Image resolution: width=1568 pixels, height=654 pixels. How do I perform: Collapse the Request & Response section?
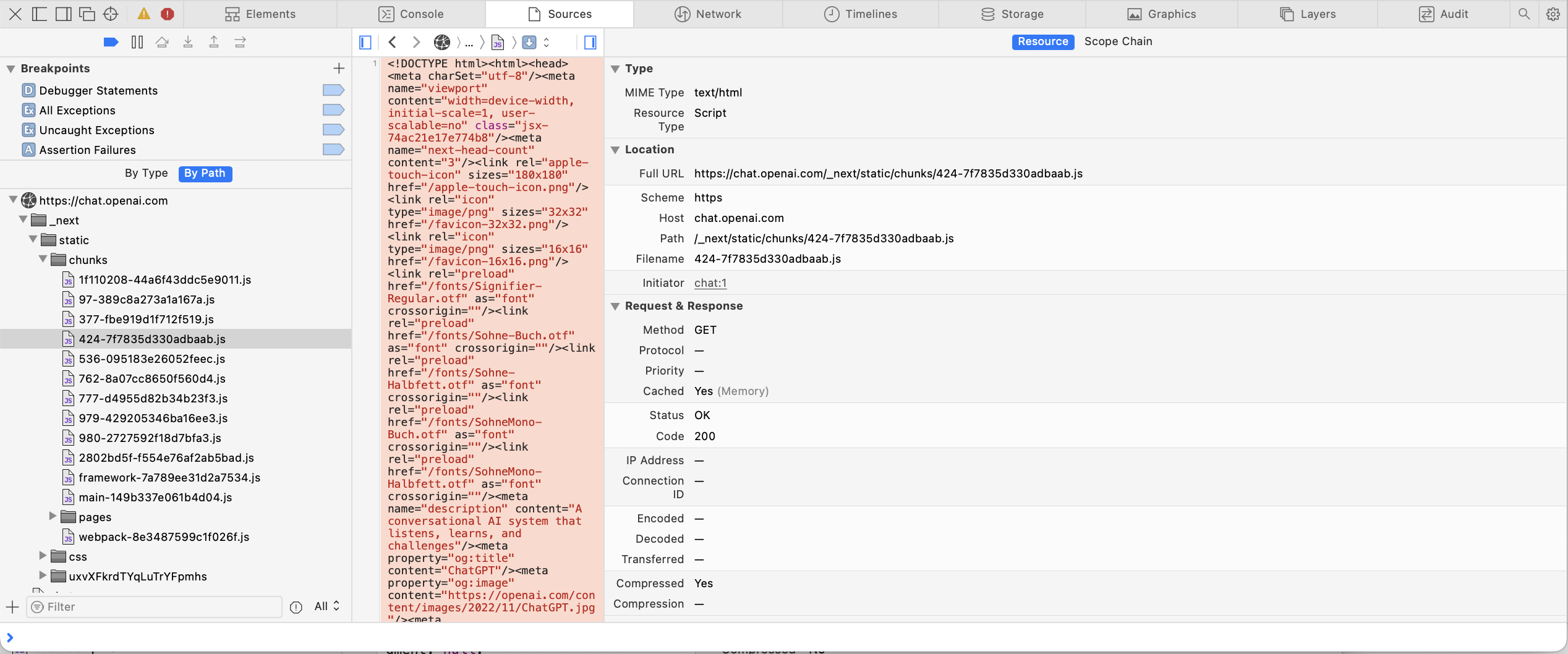pos(615,305)
